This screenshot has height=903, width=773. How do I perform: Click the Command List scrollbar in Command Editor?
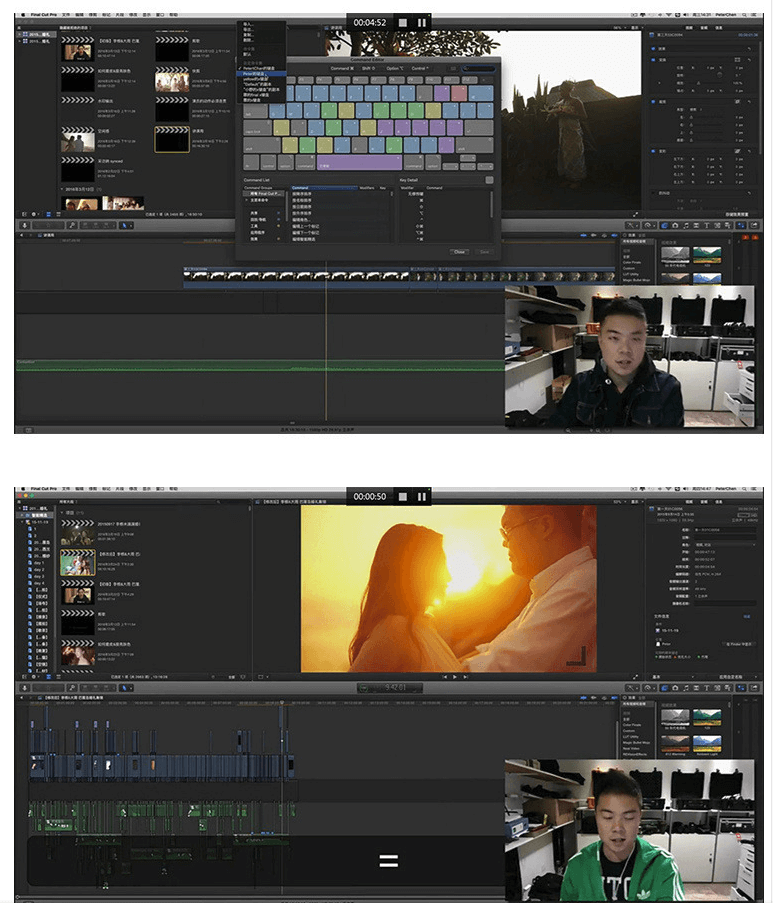[392, 195]
